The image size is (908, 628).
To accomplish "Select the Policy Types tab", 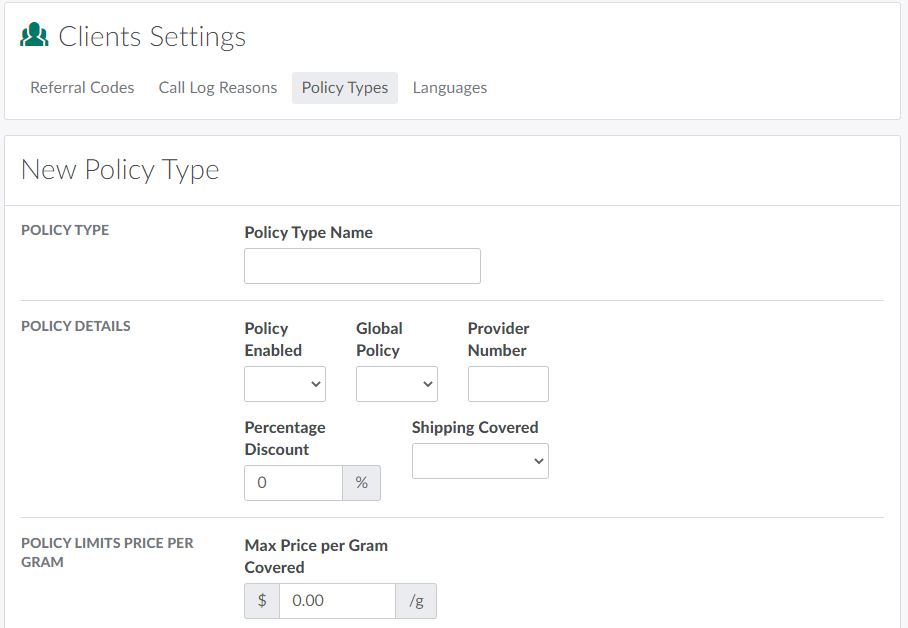I will (x=344, y=88).
